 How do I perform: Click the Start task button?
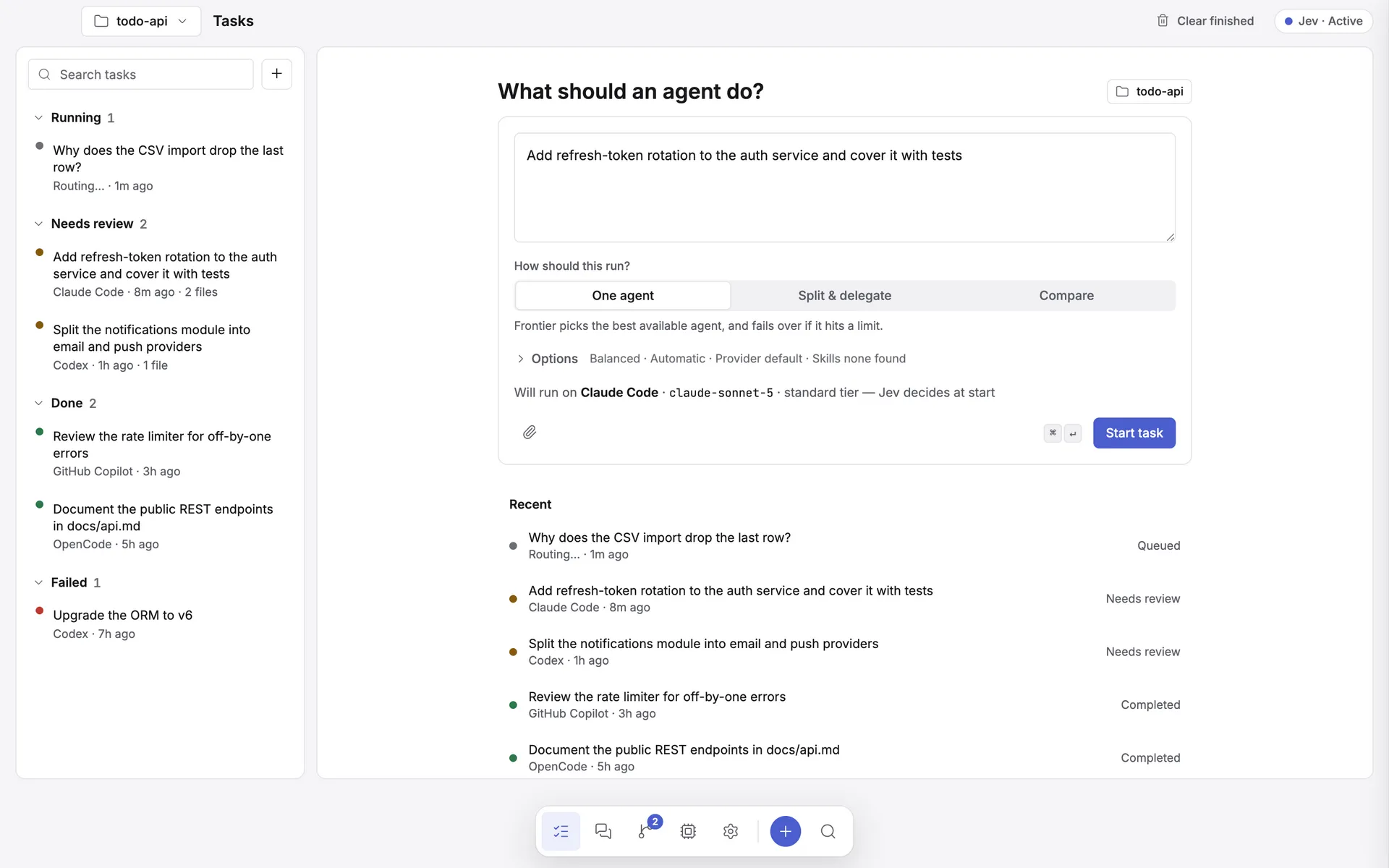1134,433
